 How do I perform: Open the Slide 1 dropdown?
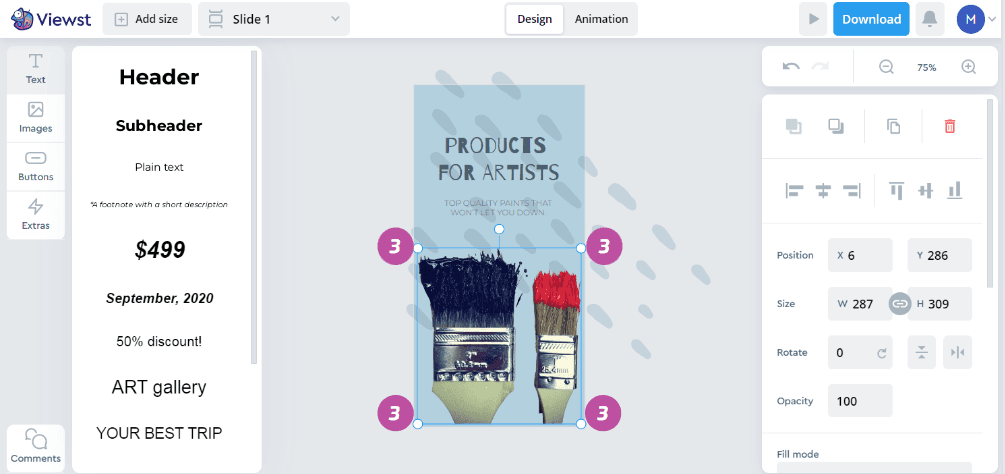click(x=274, y=19)
